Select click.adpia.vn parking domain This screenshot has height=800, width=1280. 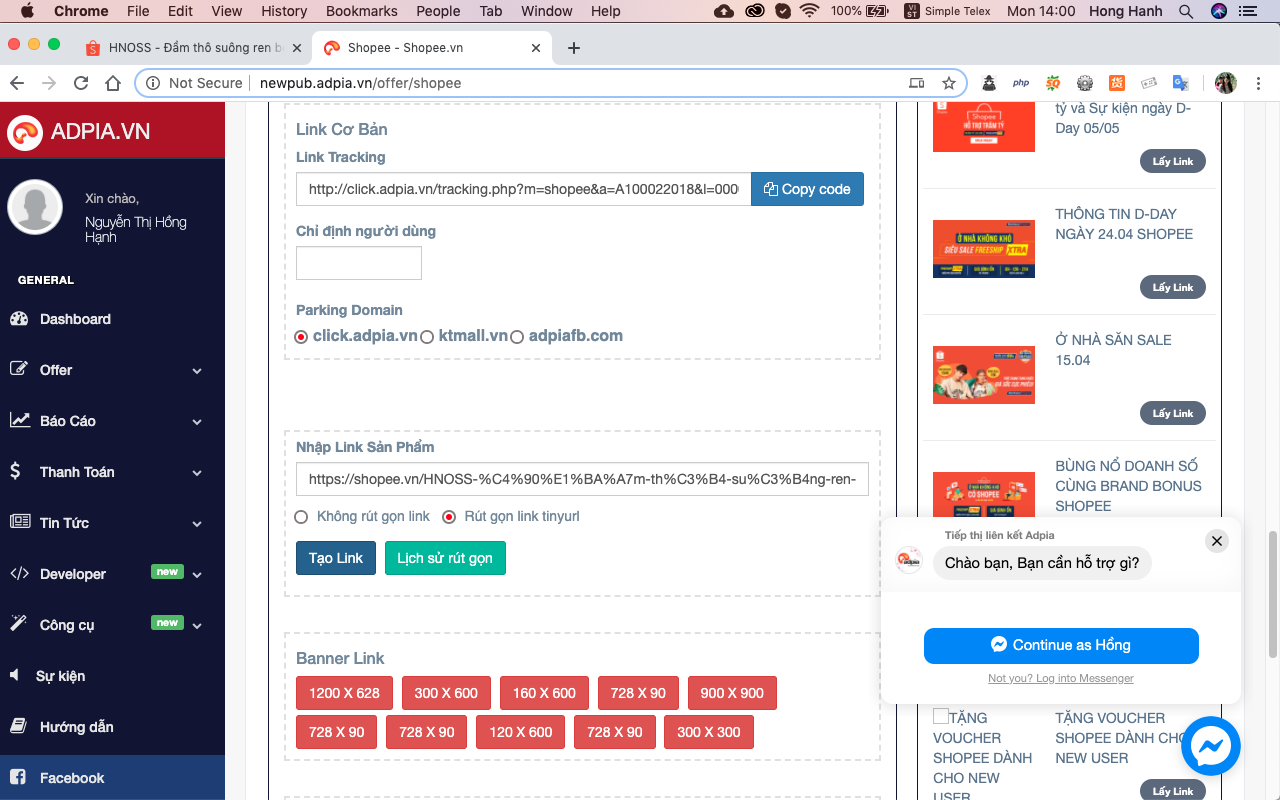pyautogui.click(x=301, y=337)
